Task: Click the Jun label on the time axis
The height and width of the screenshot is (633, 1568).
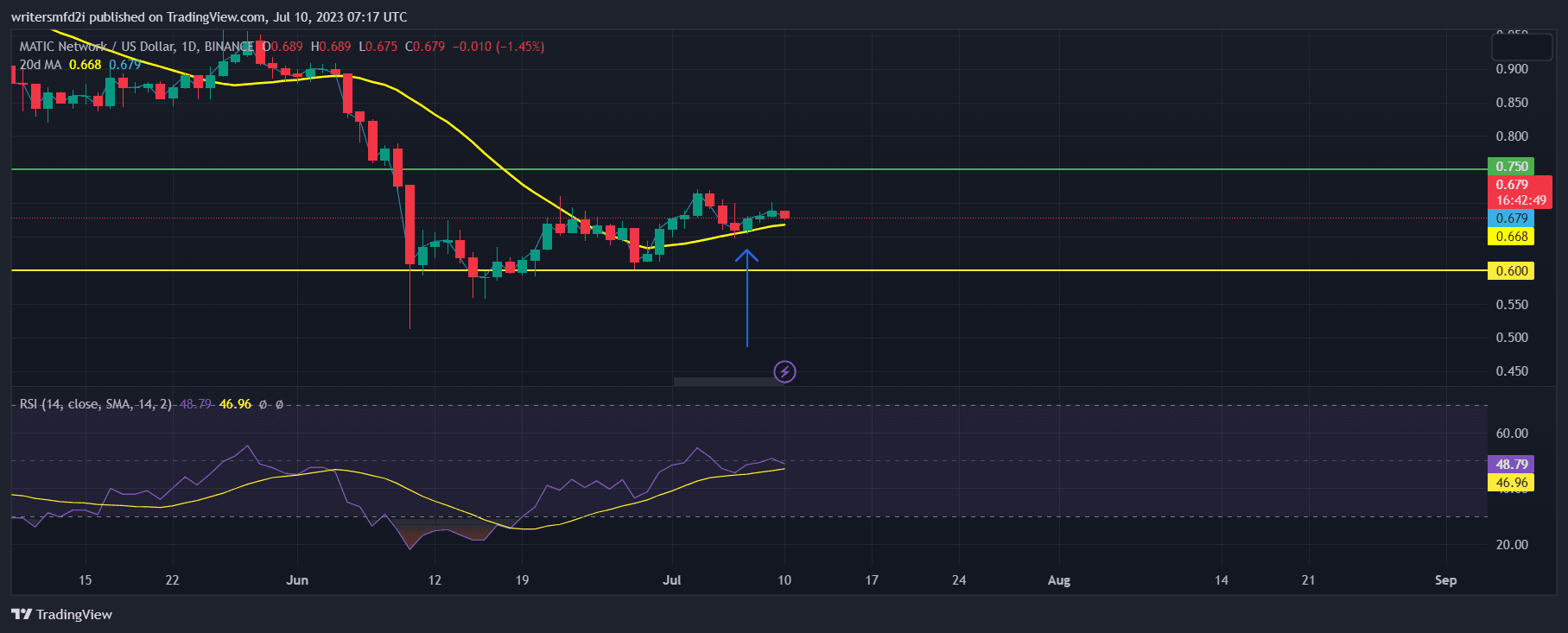Action: coord(297,580)
